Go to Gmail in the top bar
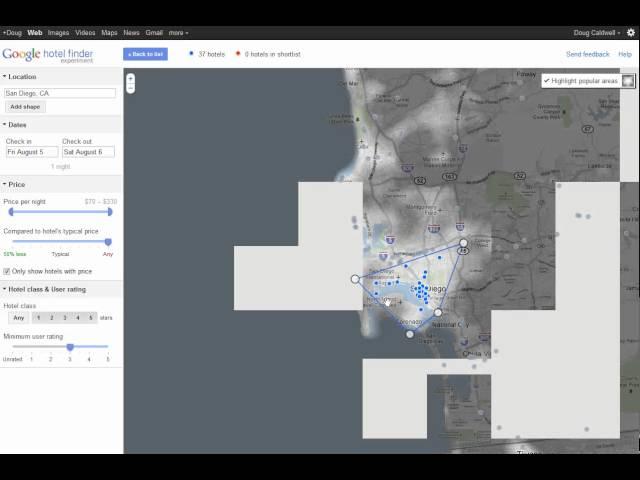Viewport: 640px width, 480px height. click(x=154, y=33)
